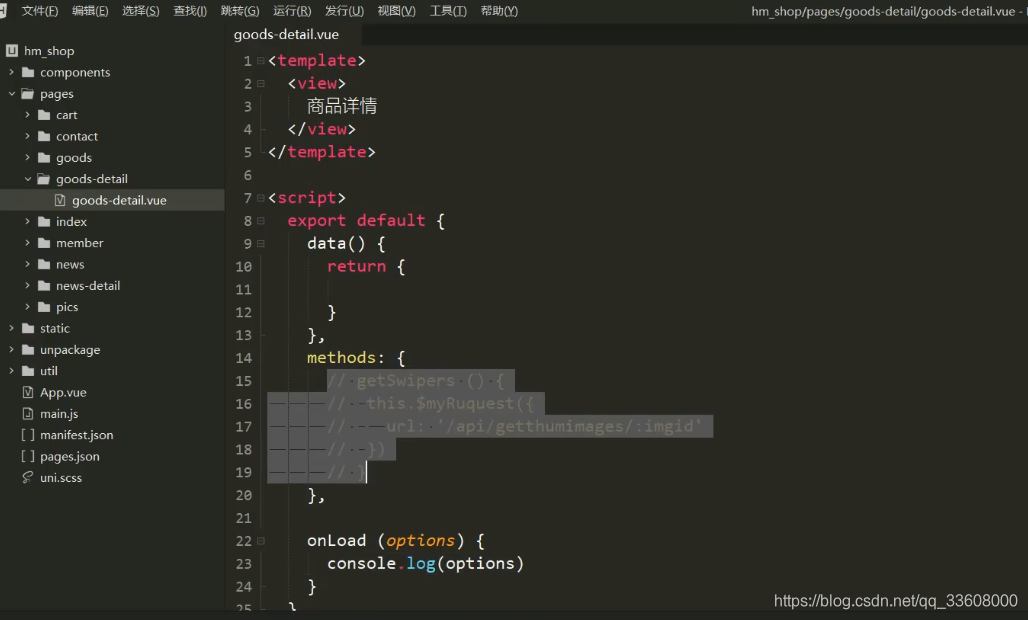Expand the goods folder chevron
Viewport: 1028px width, 620px height.
pyautogui.click(x=28, y=157)
